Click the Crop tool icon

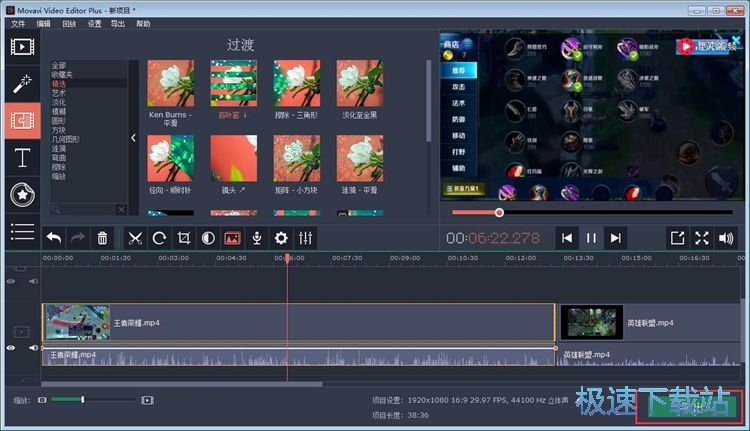(184, 238)
